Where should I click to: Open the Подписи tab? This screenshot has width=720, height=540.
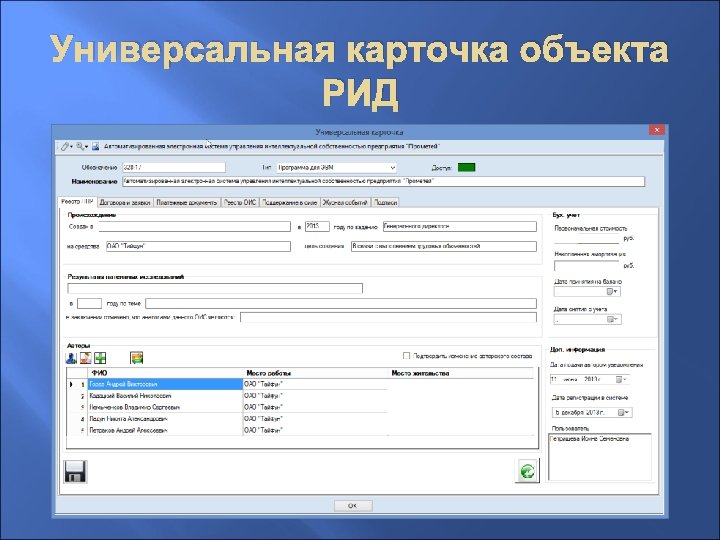click(385, 202)
